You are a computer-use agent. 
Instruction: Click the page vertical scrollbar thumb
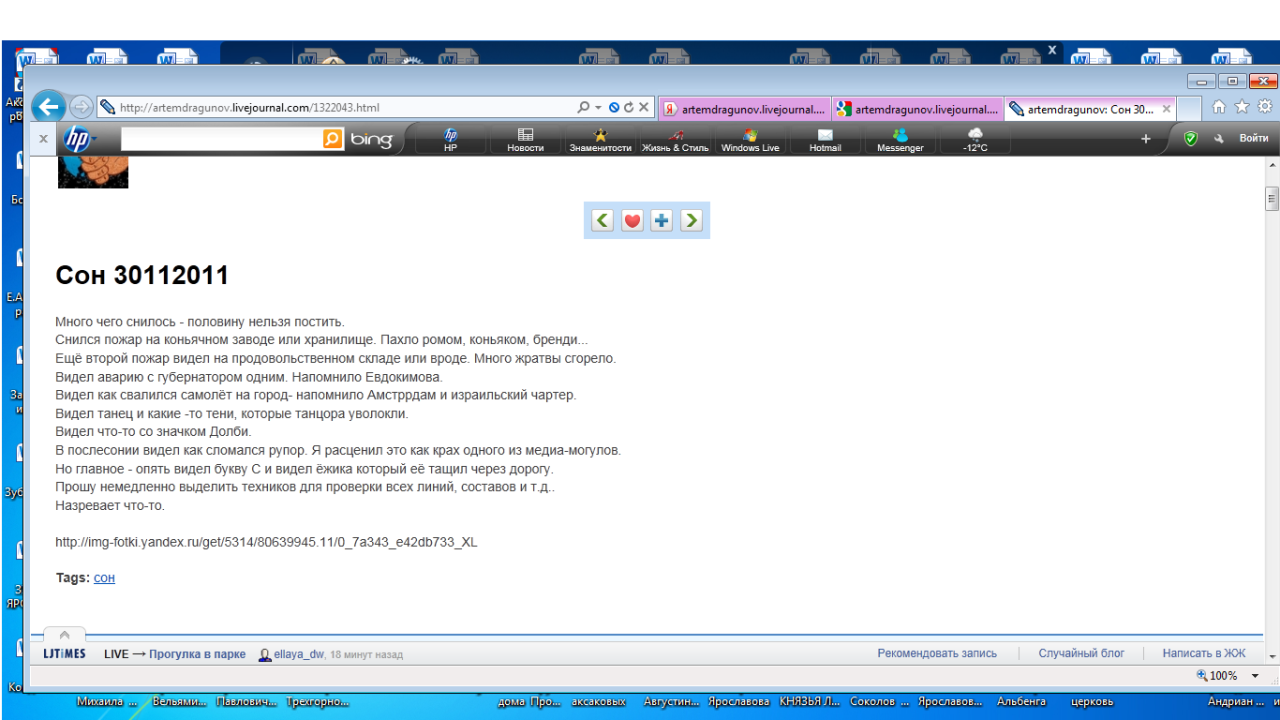pyautogui.click(x=1272, y=198)
